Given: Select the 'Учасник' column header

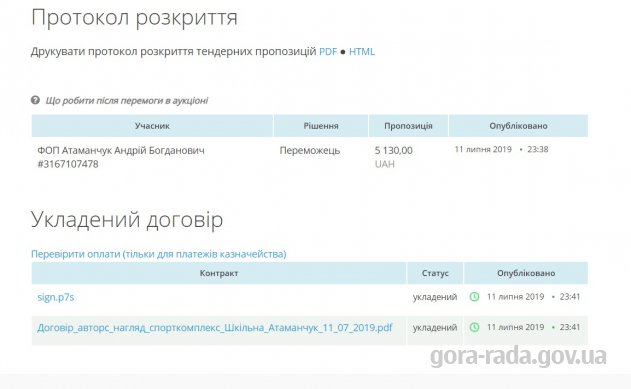Looking at the screenshot, I should [x=152, y=126].
